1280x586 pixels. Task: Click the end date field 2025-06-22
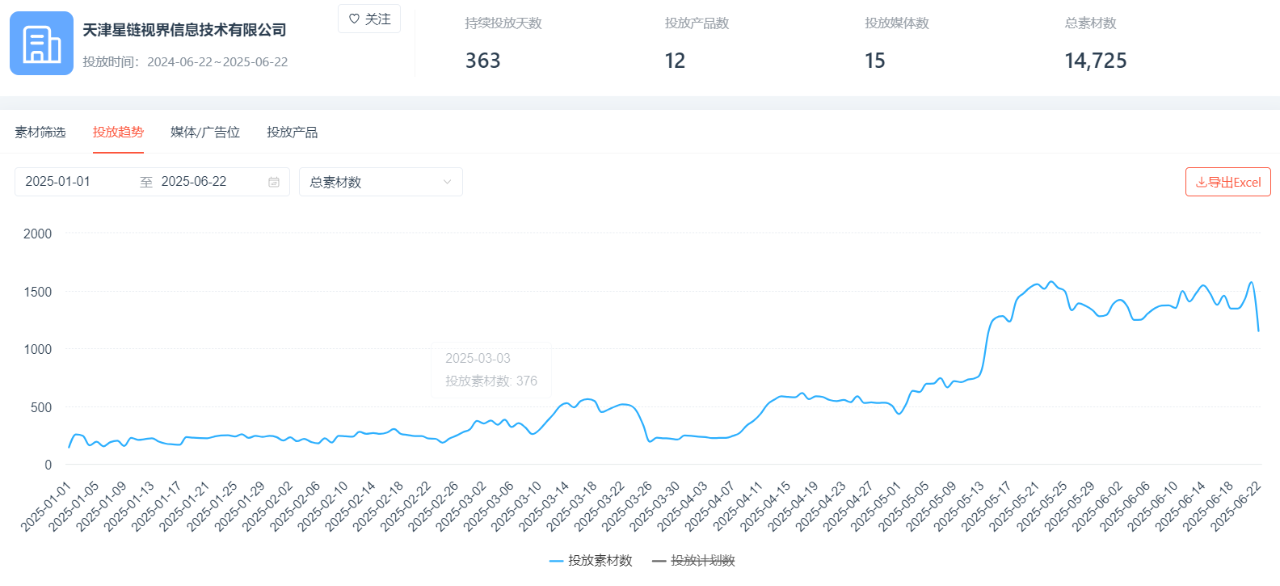pyautogui.click(x=194, y=182)
